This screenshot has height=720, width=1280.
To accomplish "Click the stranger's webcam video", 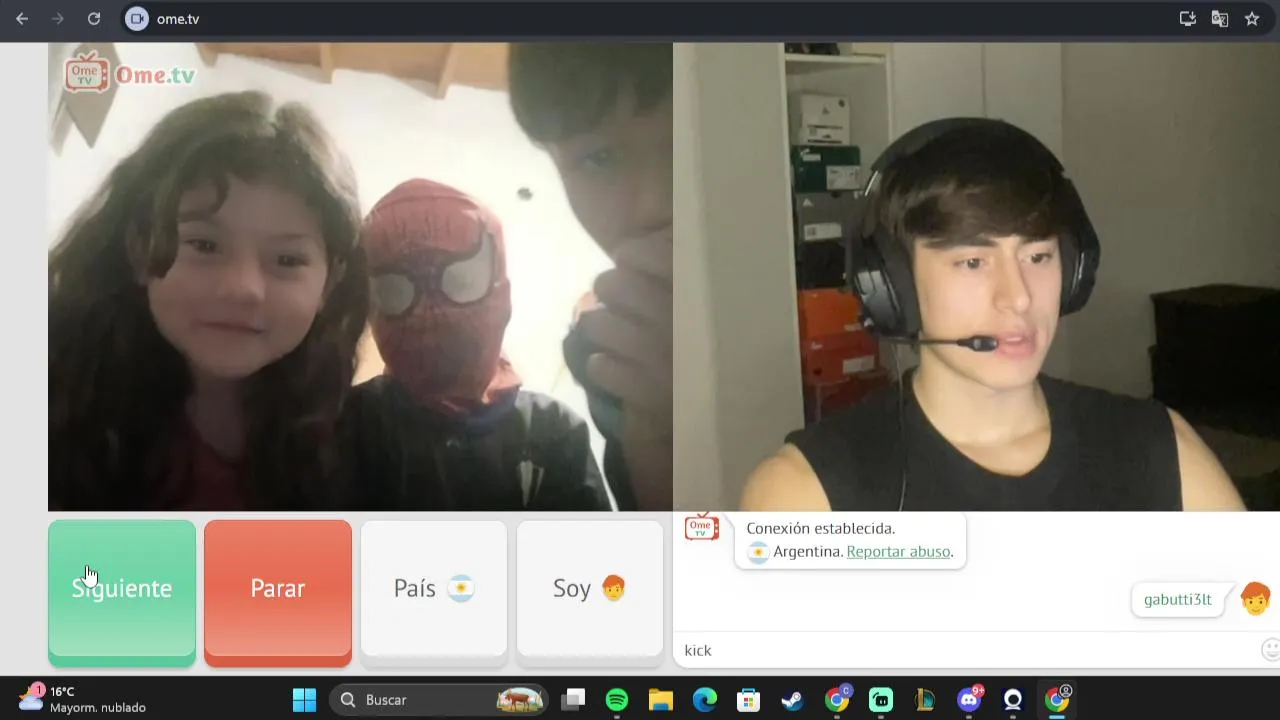I will pos(360,277).
